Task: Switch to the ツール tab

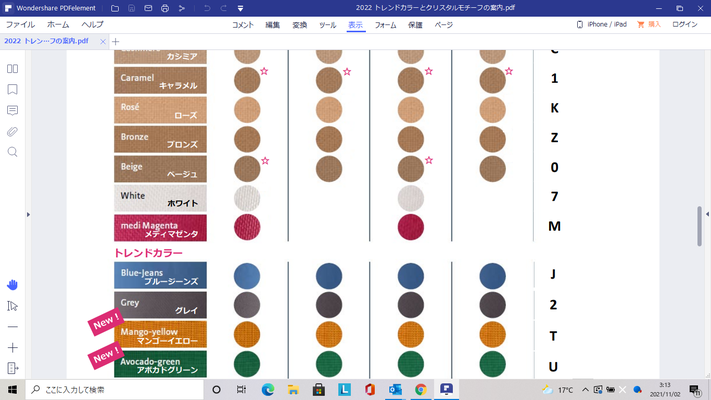Action: click(x=327, y=25)
